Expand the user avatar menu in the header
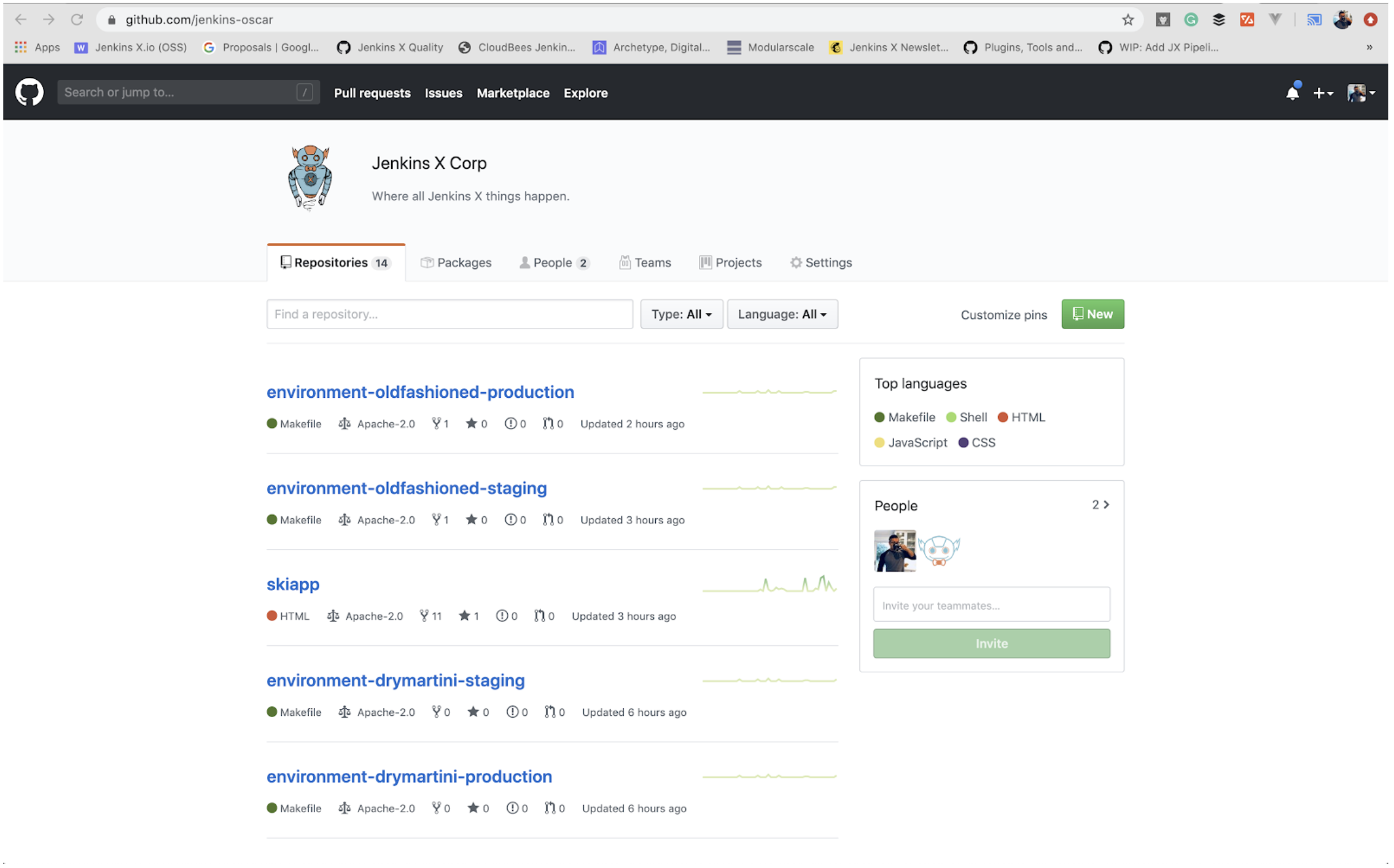 pyautogui.click(x=1361, y=93)
